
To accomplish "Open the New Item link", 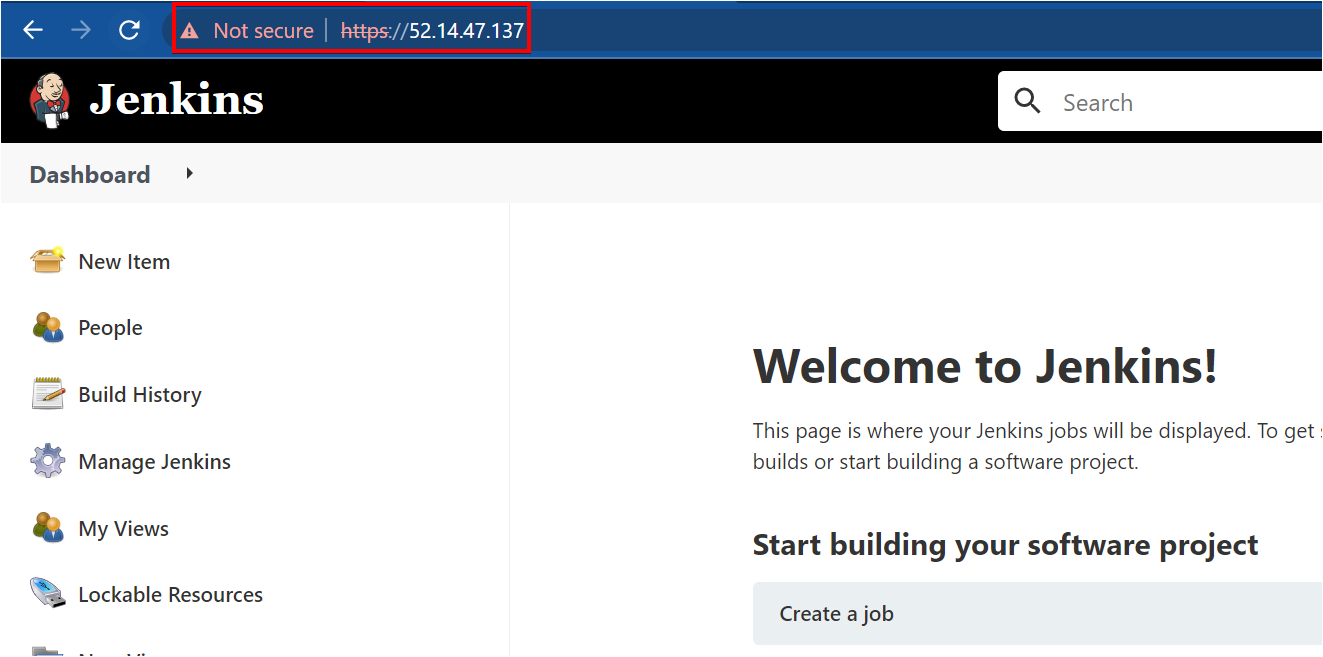I will tap(124, 262).
